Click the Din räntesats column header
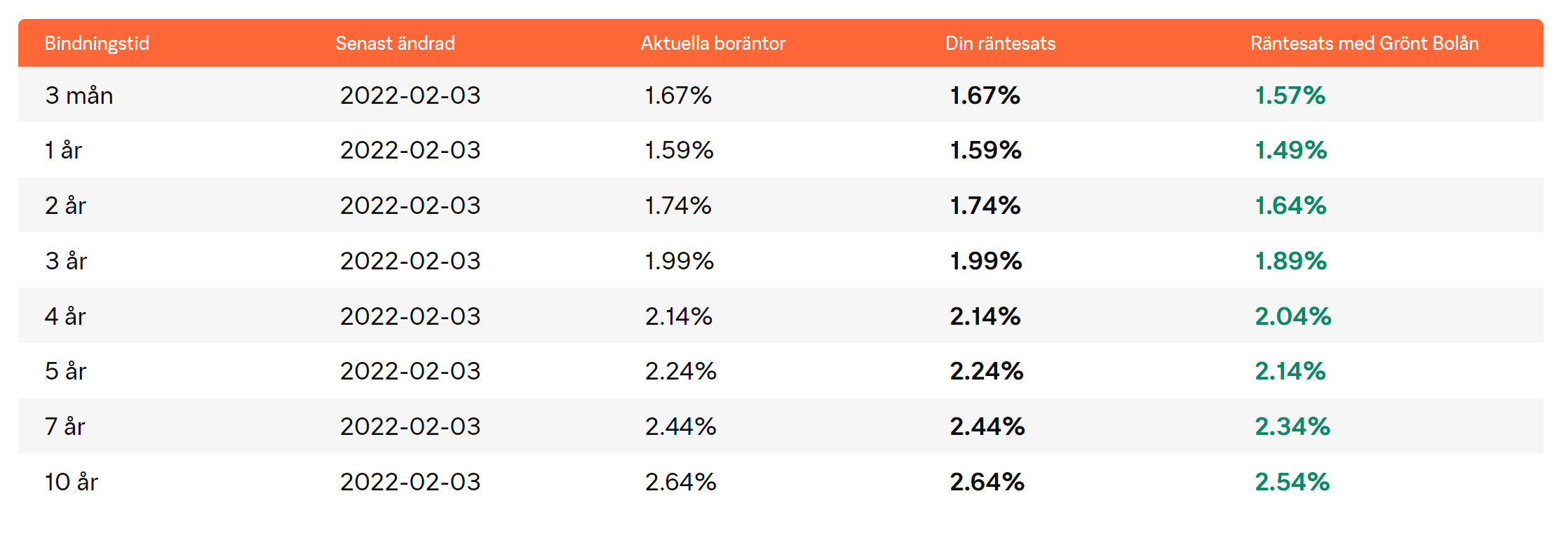 pos(1000,43)
